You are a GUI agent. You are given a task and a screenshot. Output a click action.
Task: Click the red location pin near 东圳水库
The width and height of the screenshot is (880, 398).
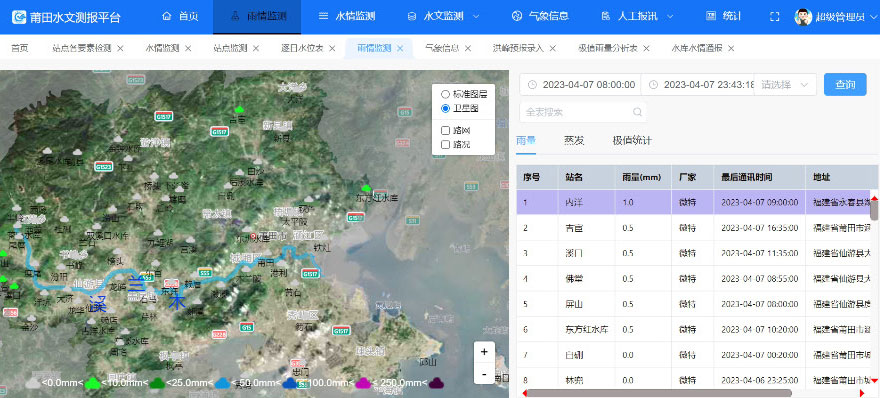254,236
